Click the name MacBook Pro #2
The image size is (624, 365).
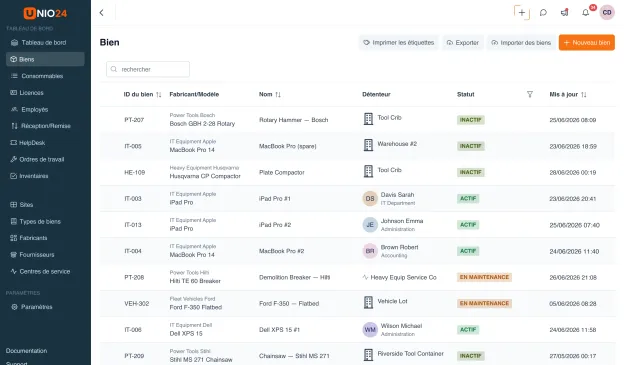click(281, 251)
